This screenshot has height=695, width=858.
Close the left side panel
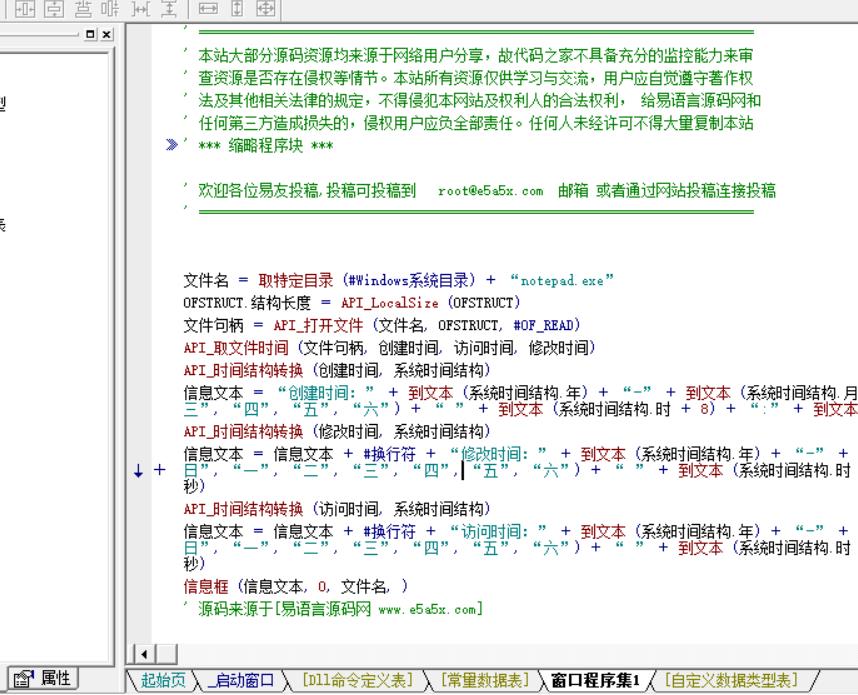(x=107, y=34)
